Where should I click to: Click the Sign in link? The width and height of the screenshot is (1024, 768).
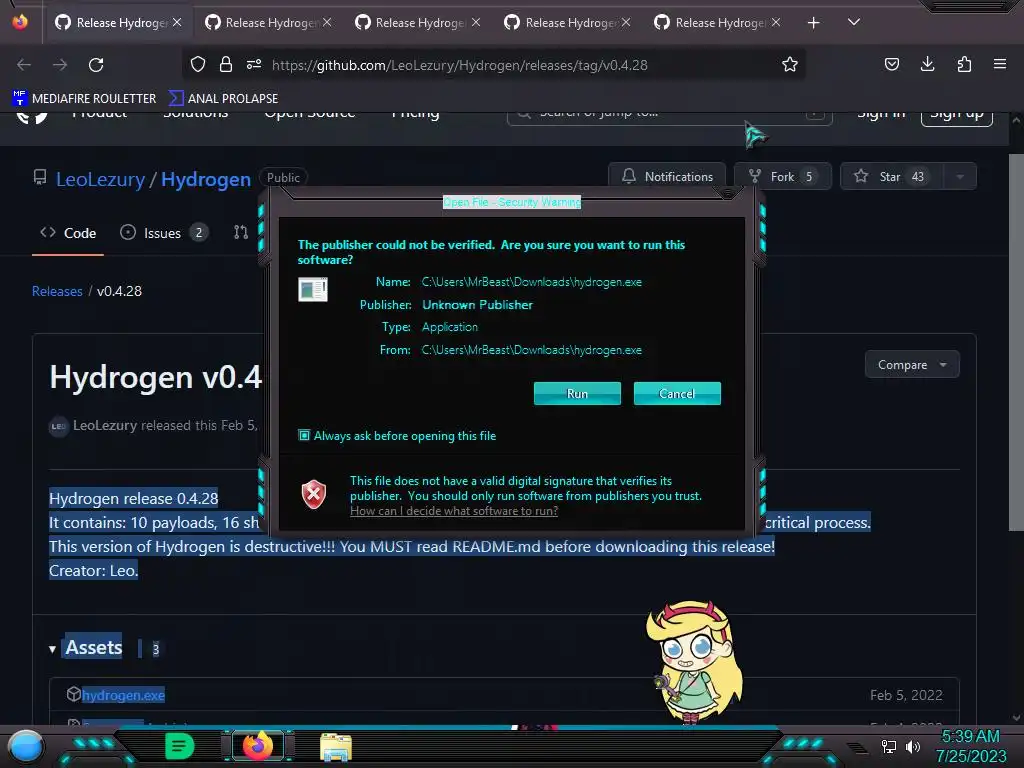coord(881,115)
